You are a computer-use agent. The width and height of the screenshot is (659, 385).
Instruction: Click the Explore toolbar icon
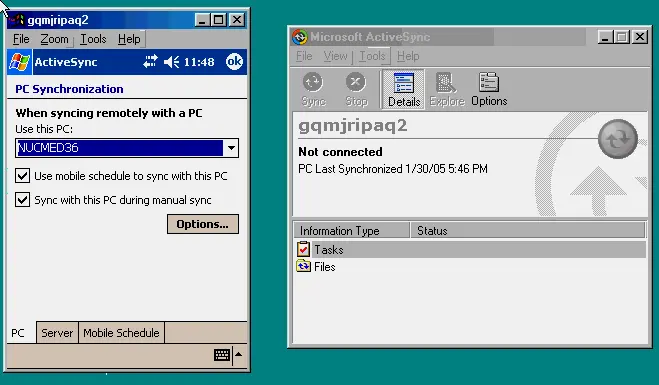click(x=446, y=90)
